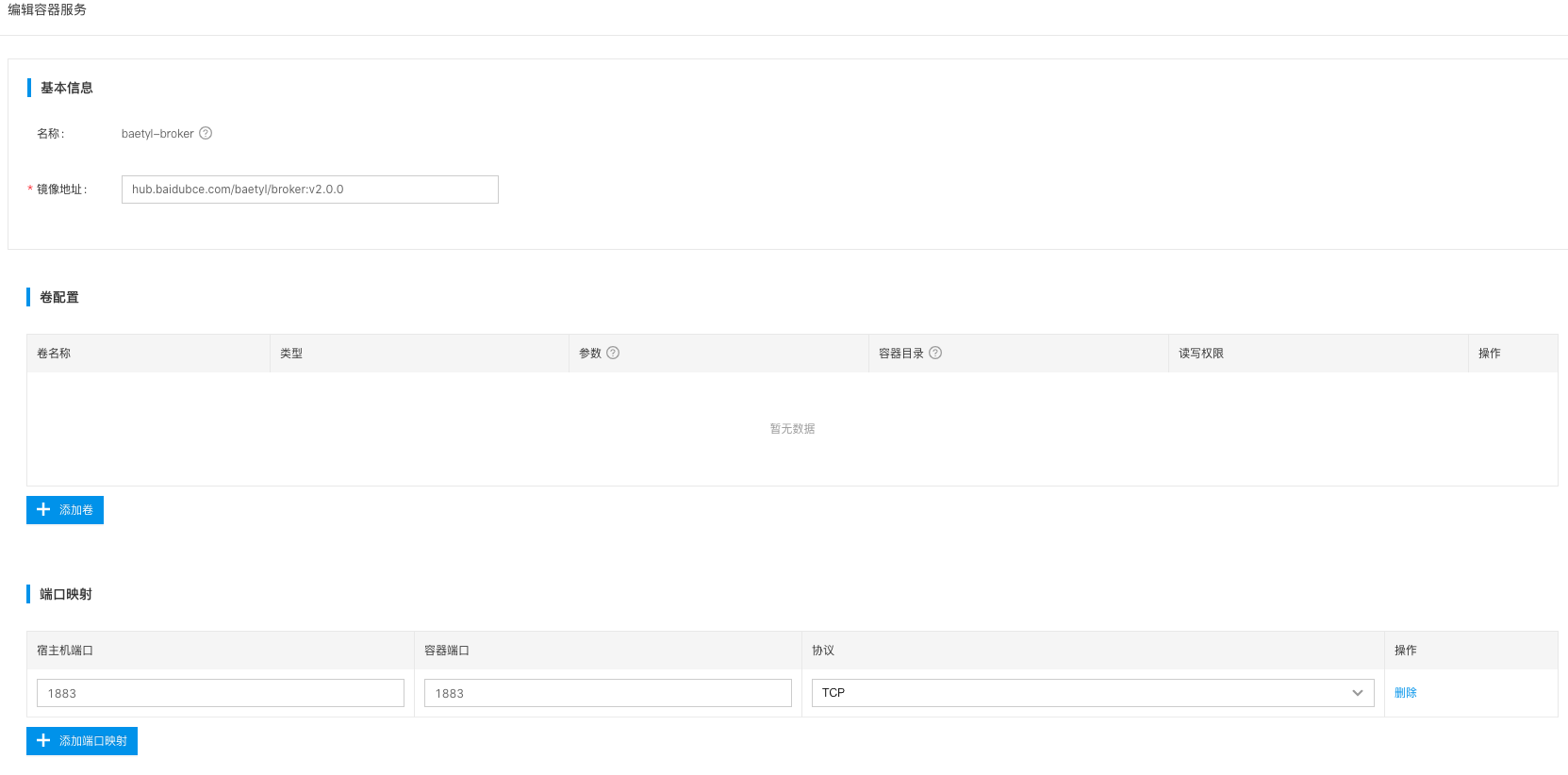Screen dimensions: 1568x775
Task: Click the 镜像地址 image address input field
Action: pyautogui.click(x=310, y=190)
